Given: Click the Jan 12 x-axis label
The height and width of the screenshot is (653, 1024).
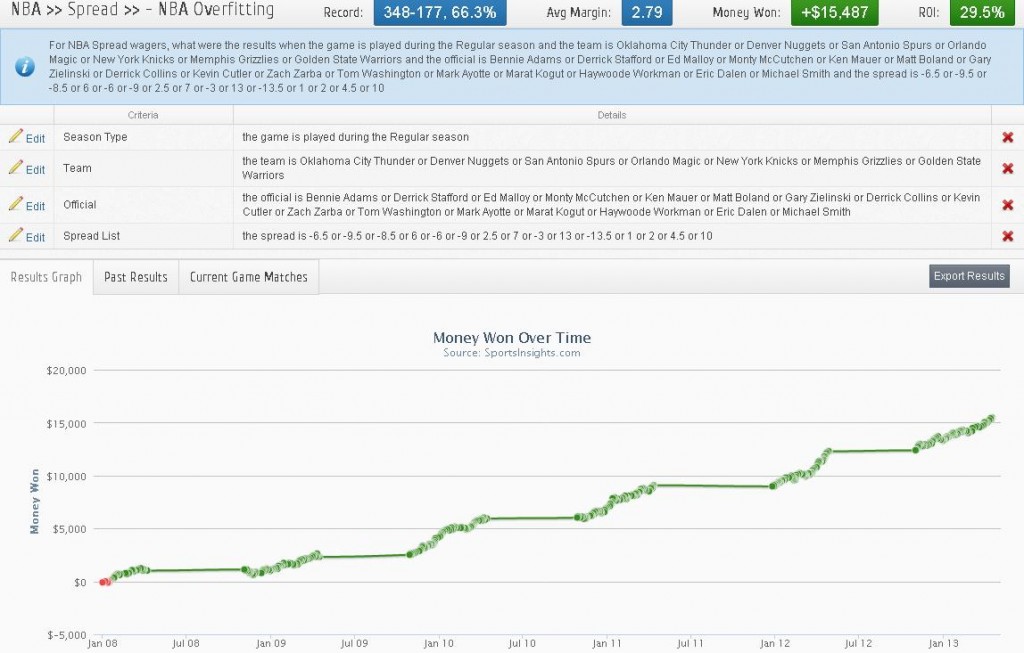Looking at the screenshot, I should (x=775, y=643).
